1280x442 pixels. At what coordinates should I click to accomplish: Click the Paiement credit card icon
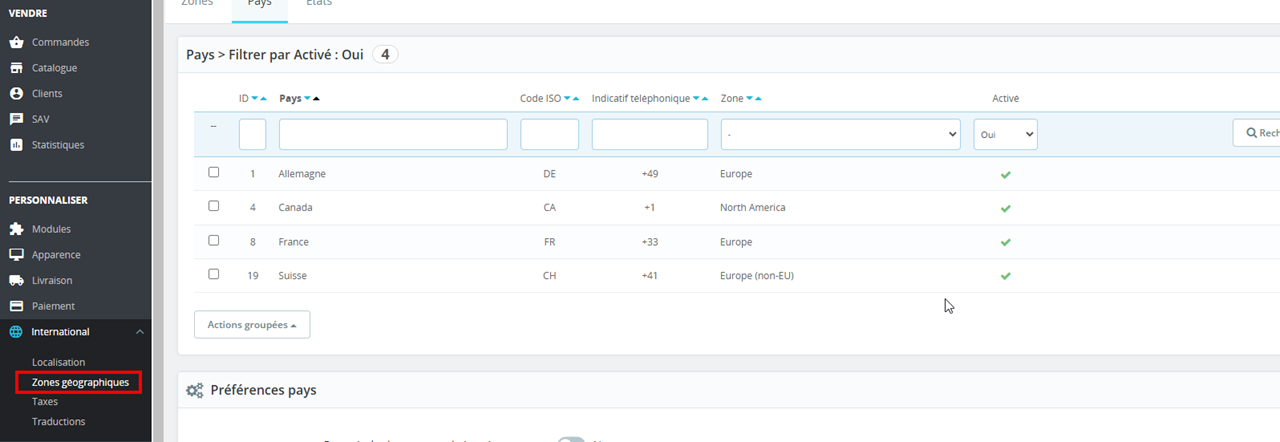pyautogui.click(x=16, y=306)
